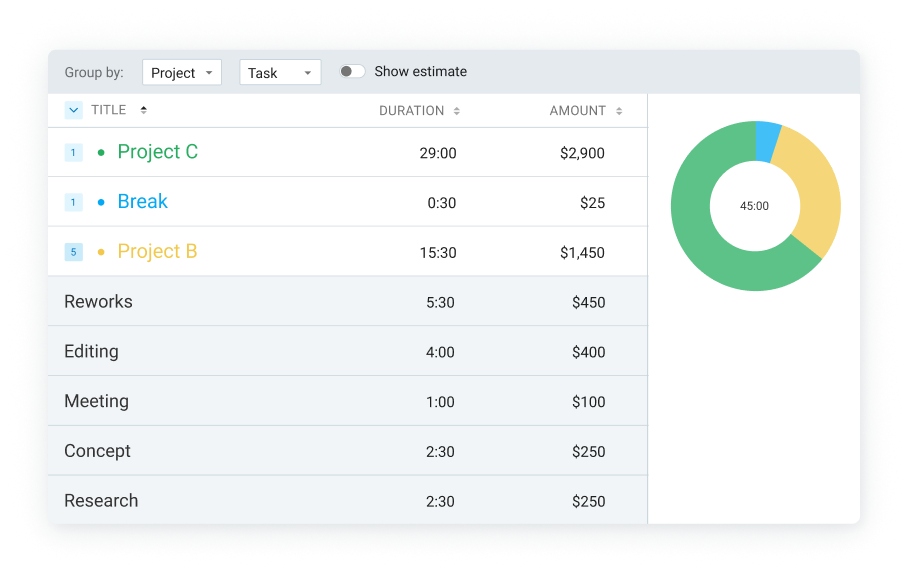Click the 45:00 total in the chart
This screenshot has height=571, width=908.
[x=754, y=206]
